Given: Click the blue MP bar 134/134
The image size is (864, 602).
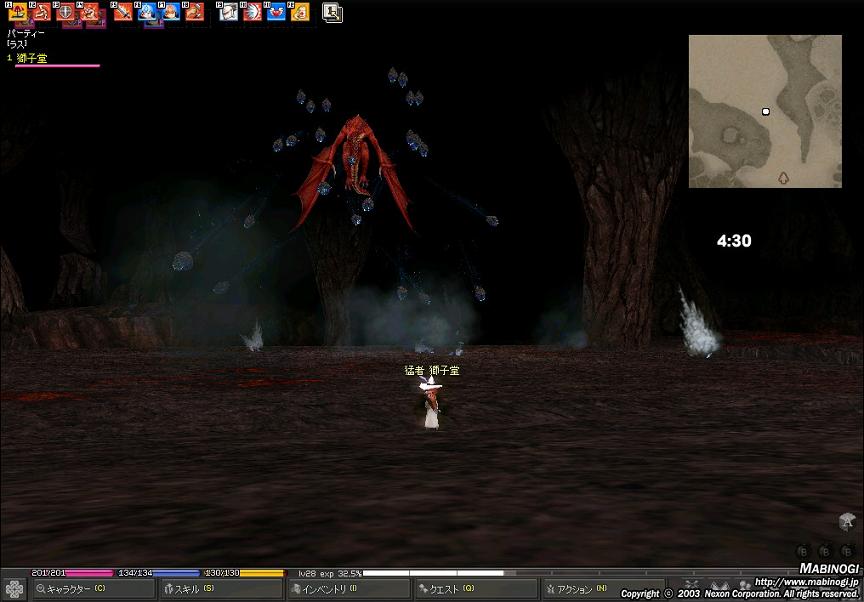Looking at the screenshot, I should click(159, 573).
